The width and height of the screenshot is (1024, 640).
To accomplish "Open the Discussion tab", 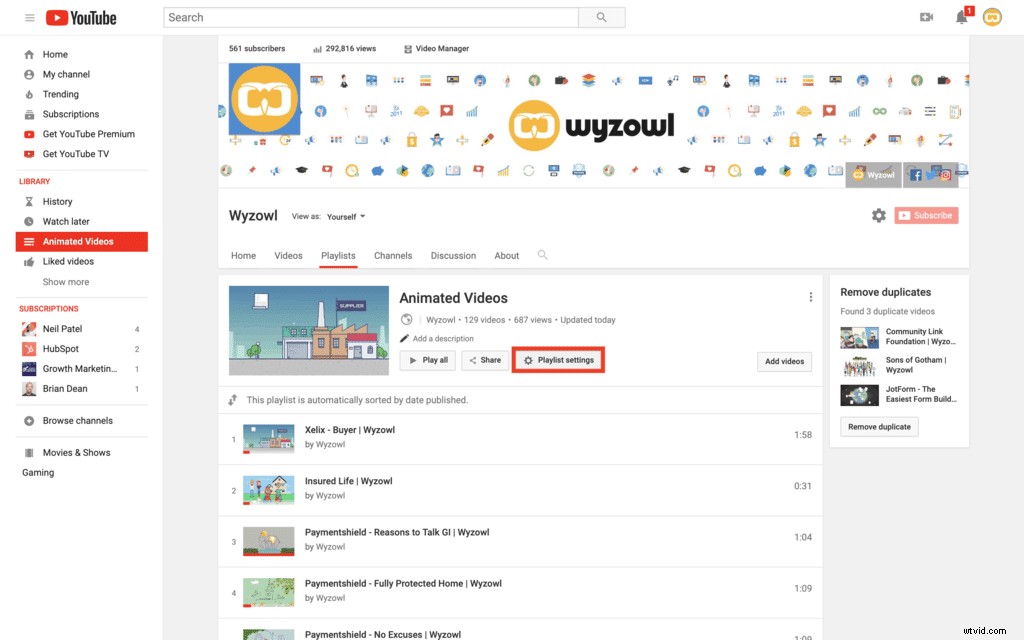I will [453, 255].
